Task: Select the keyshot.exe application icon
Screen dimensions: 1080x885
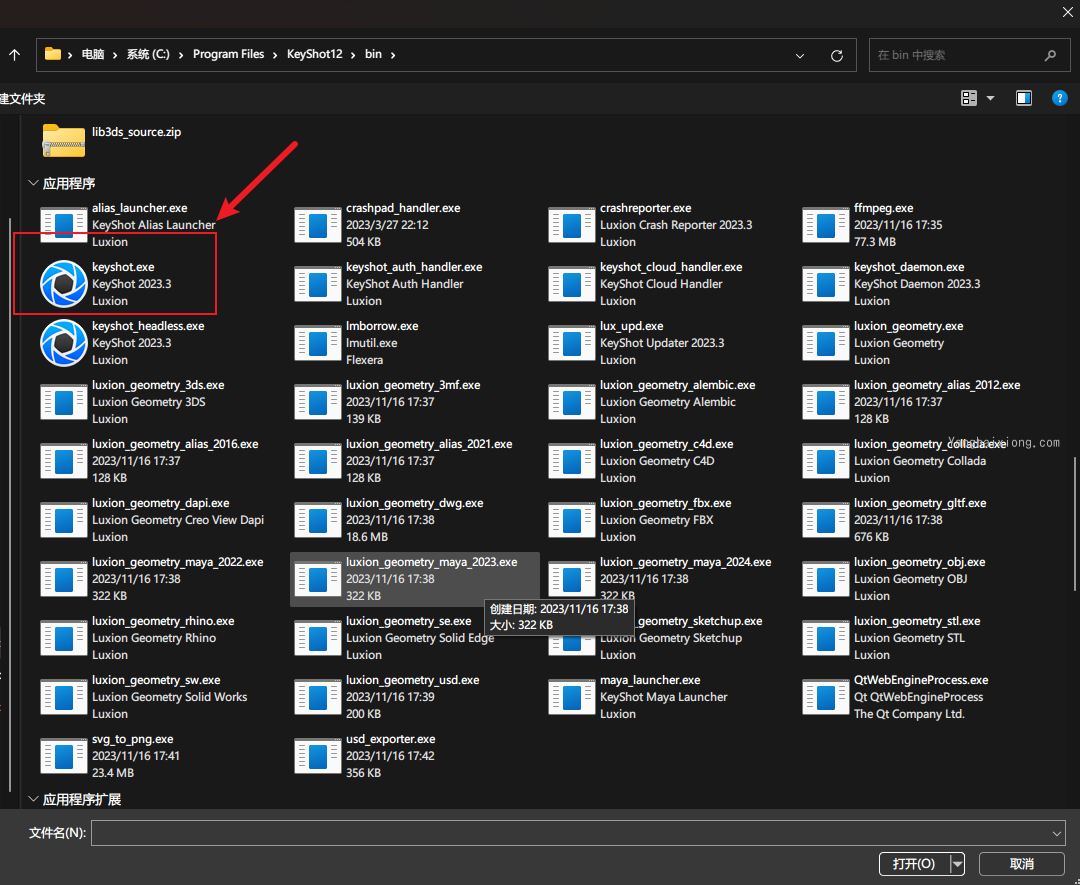Action: (63, 284)
